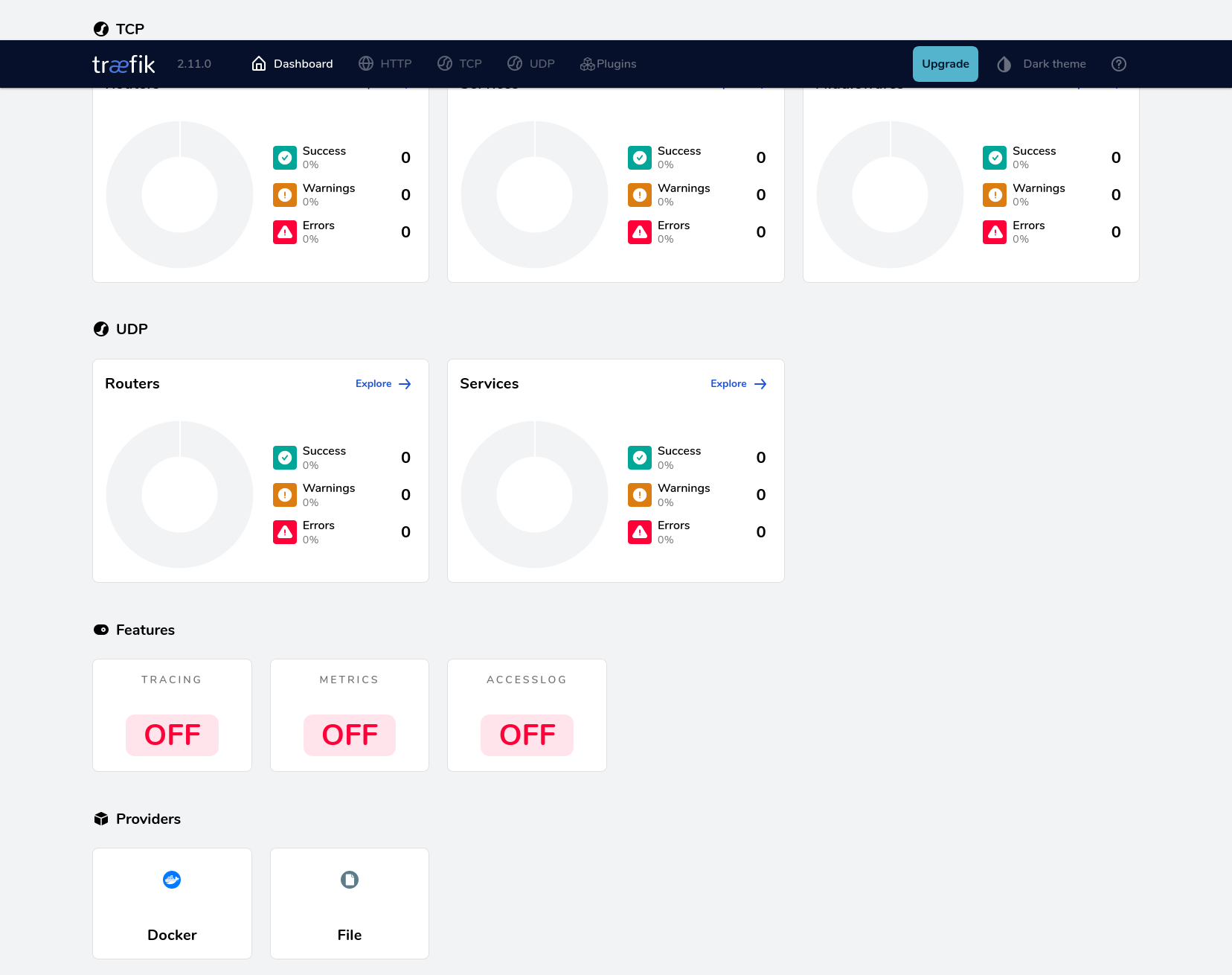Click the Tracing OFF badge

[172, 735]
